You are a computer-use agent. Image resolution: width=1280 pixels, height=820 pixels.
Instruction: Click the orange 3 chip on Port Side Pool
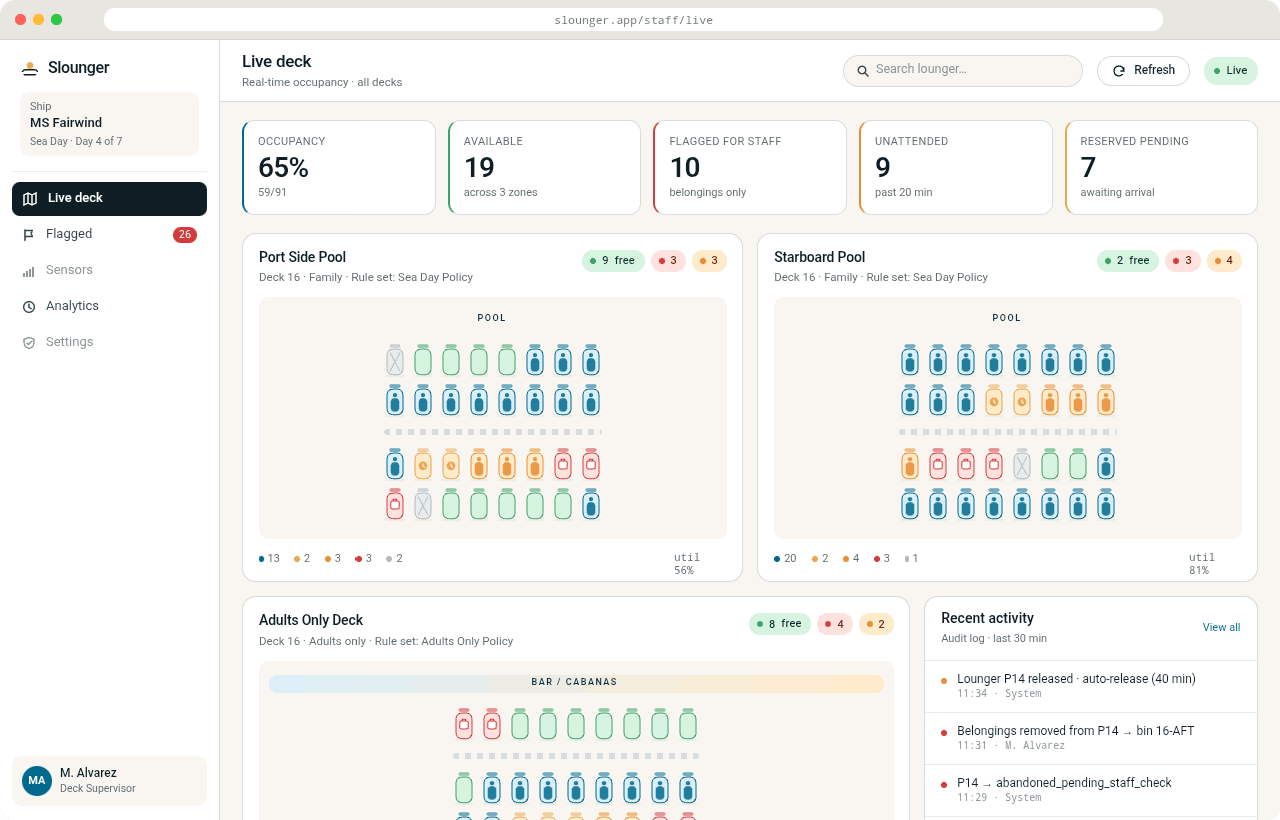(x=709, y=261)
